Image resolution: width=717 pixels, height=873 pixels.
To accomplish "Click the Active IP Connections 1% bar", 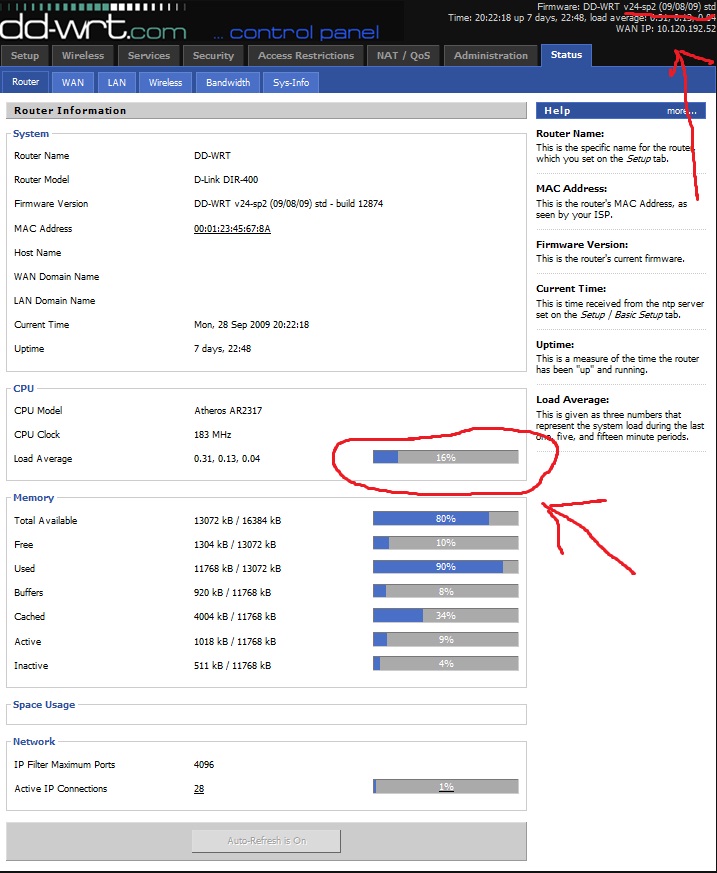I will 445,786.
